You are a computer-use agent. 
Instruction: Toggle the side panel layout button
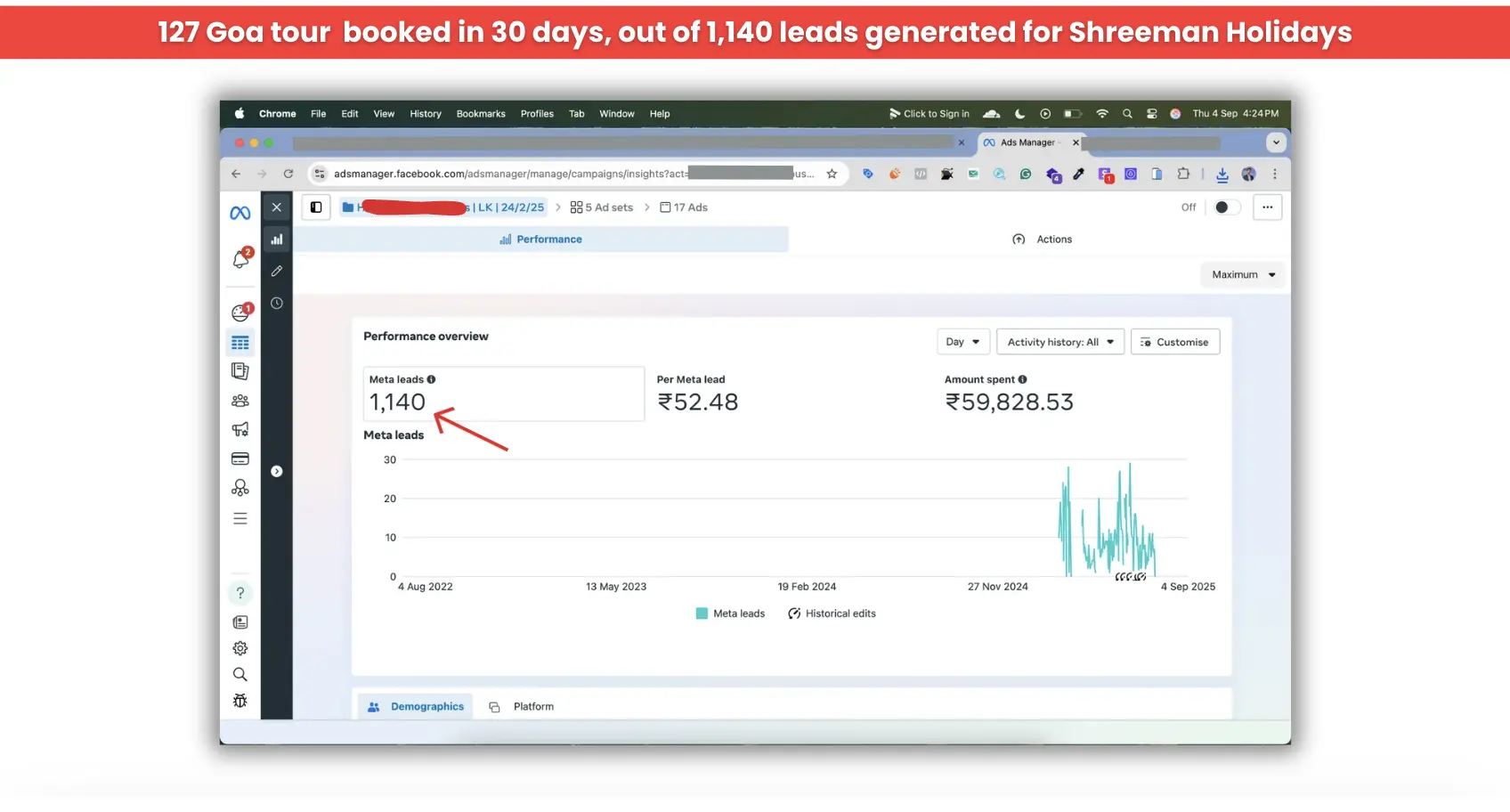(316, 207)
